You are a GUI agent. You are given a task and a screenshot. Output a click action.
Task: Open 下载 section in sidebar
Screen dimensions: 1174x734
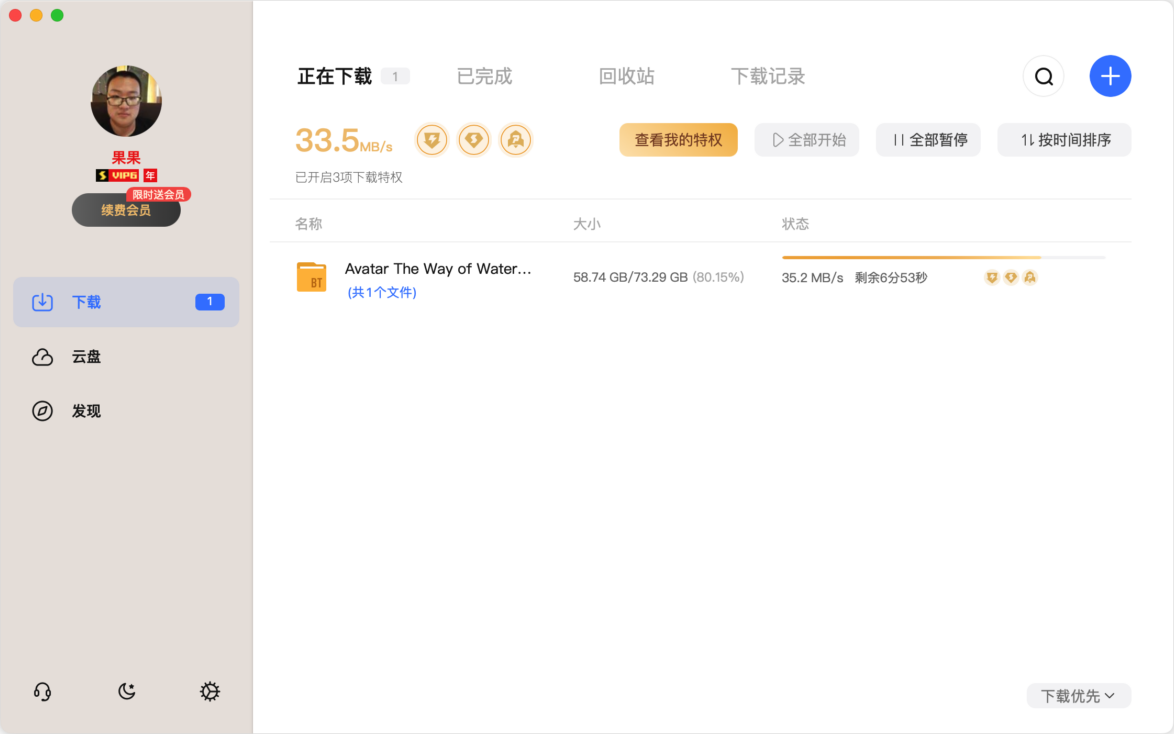click(x=126, y=302)
